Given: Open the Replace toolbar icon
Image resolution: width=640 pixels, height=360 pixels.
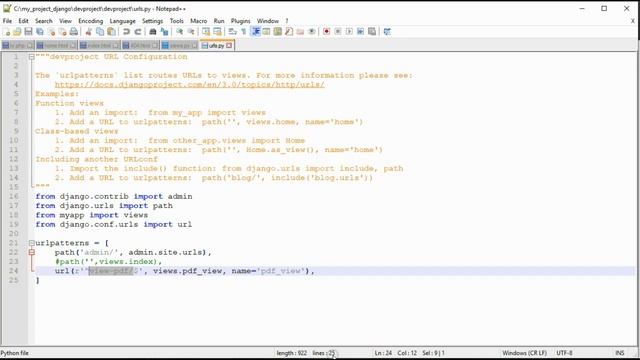Looking at the screenshot, I should coord(164,32).
